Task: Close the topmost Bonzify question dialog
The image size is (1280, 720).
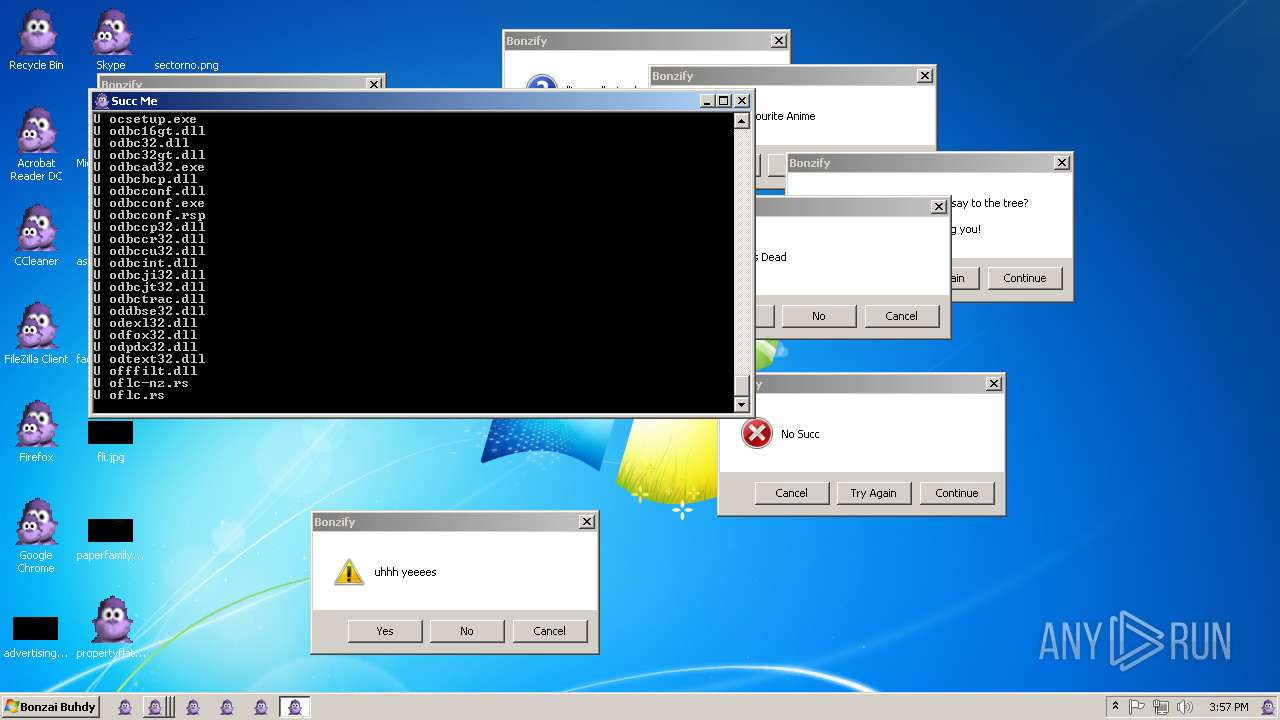Action: click(778, 40)
